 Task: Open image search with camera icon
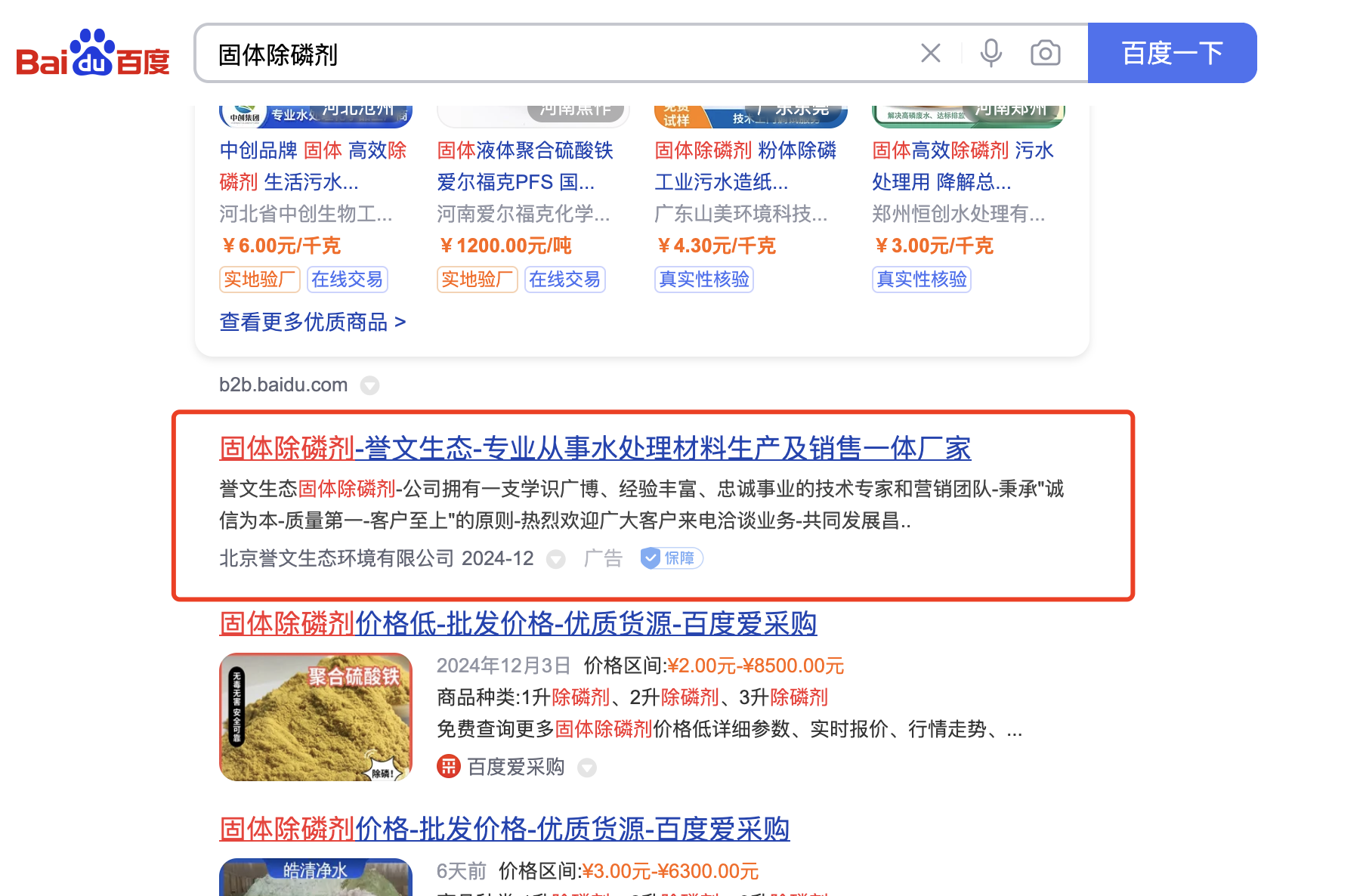[1046, 53]
